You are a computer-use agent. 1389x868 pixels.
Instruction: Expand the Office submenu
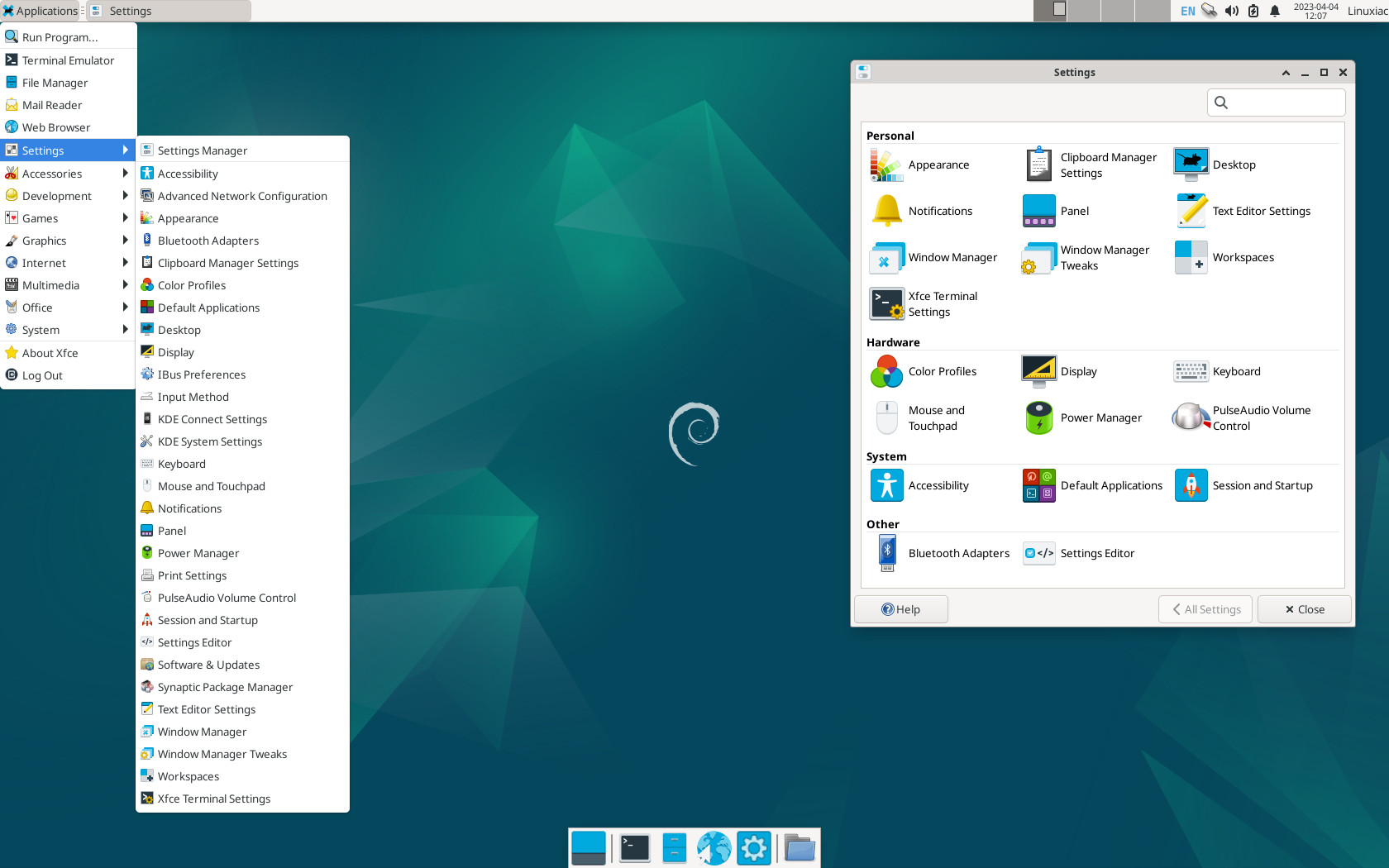(68, 308)
